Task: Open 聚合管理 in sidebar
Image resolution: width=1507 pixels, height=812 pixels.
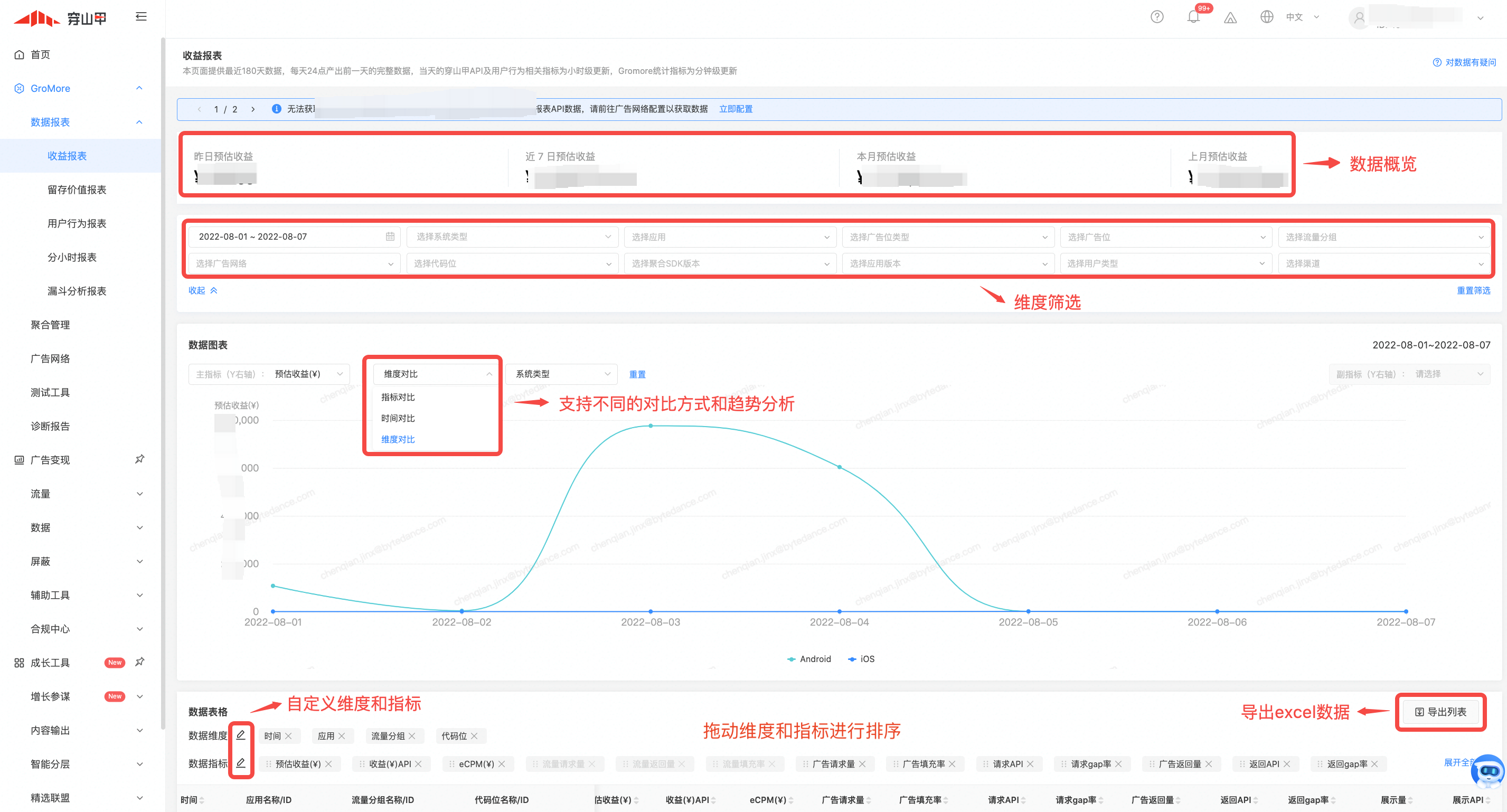Action: tap(50, 324)
